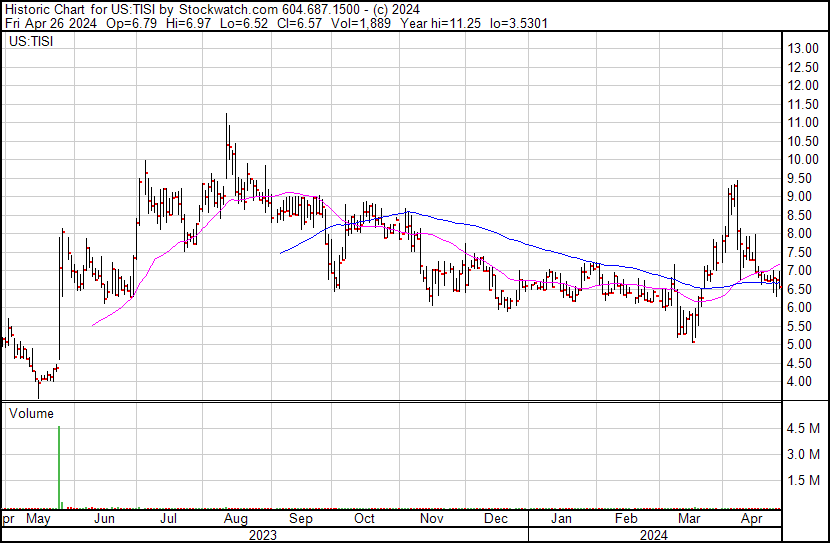
Task: Click the 10.00 price axis label
Action: [x=803, y=159]
